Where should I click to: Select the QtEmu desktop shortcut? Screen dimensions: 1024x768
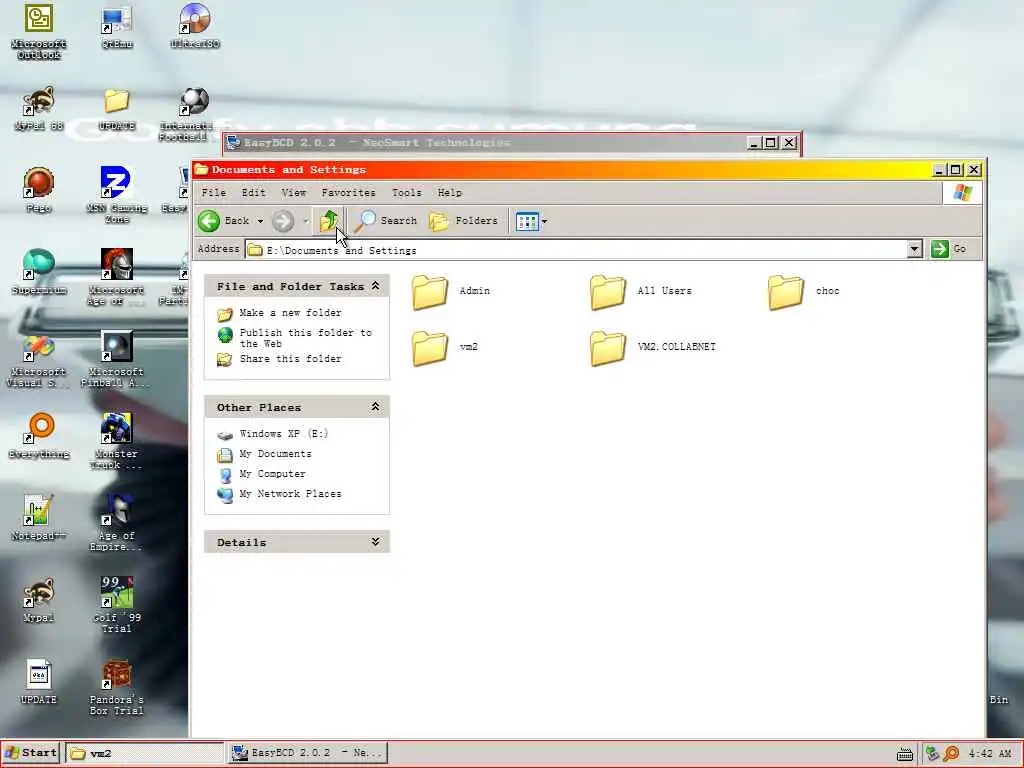point(117,26)
